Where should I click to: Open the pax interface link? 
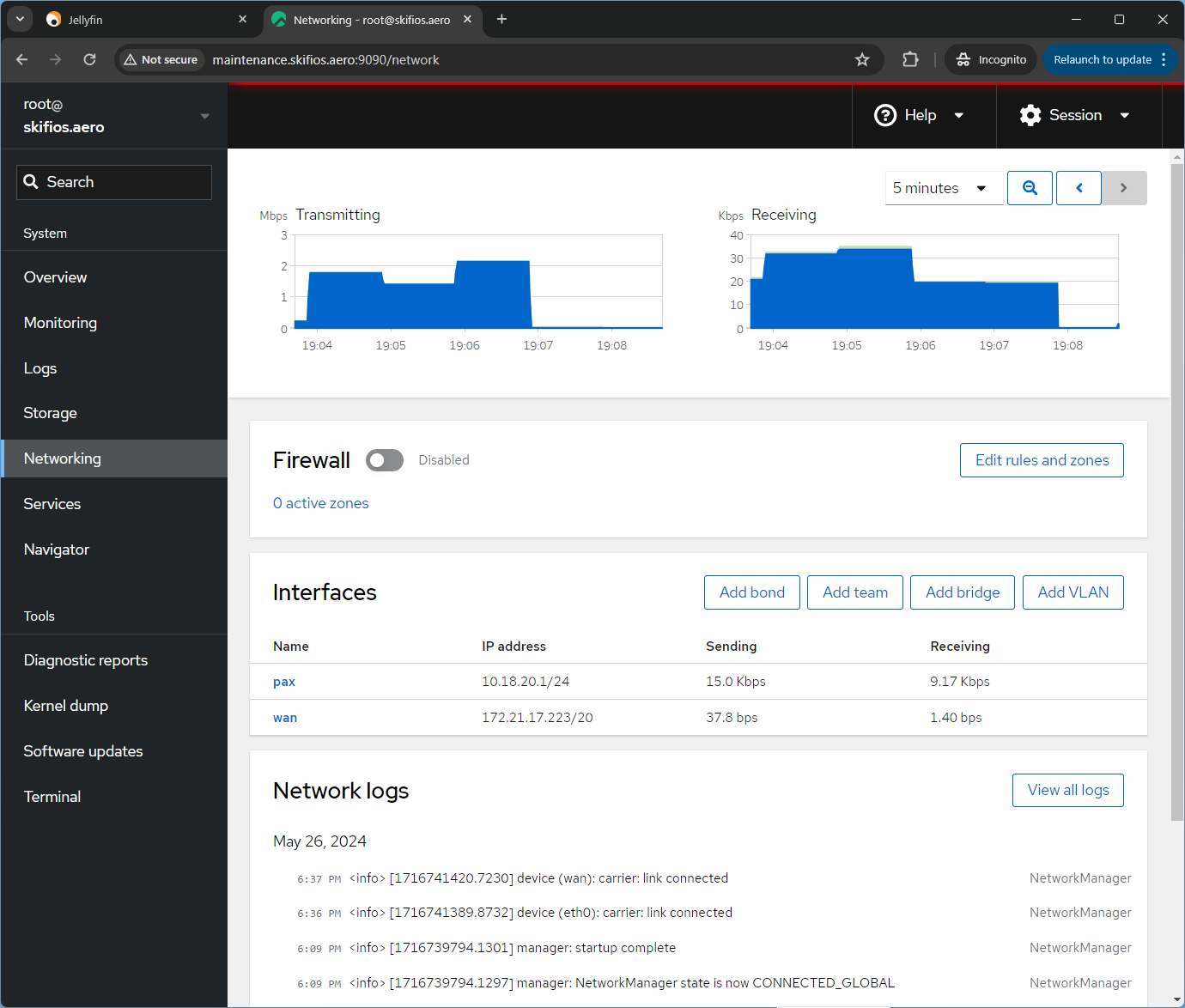(284, 682)
